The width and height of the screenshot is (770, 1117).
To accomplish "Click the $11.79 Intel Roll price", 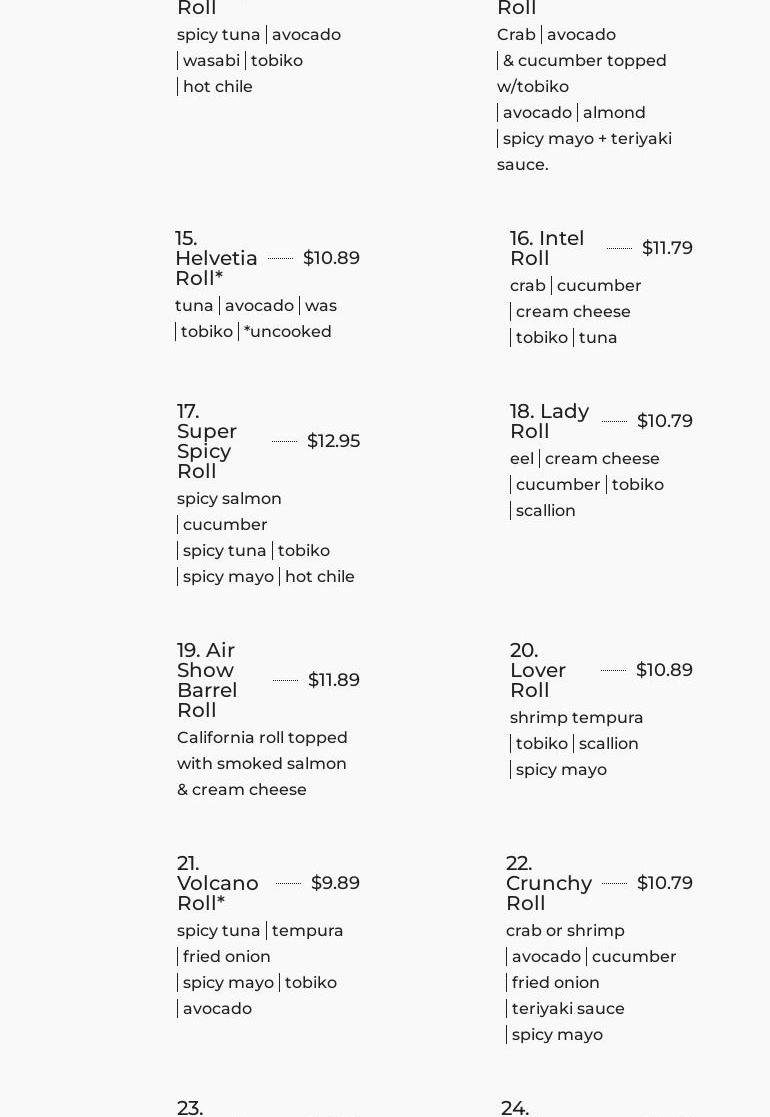I will tap(667, 248).
